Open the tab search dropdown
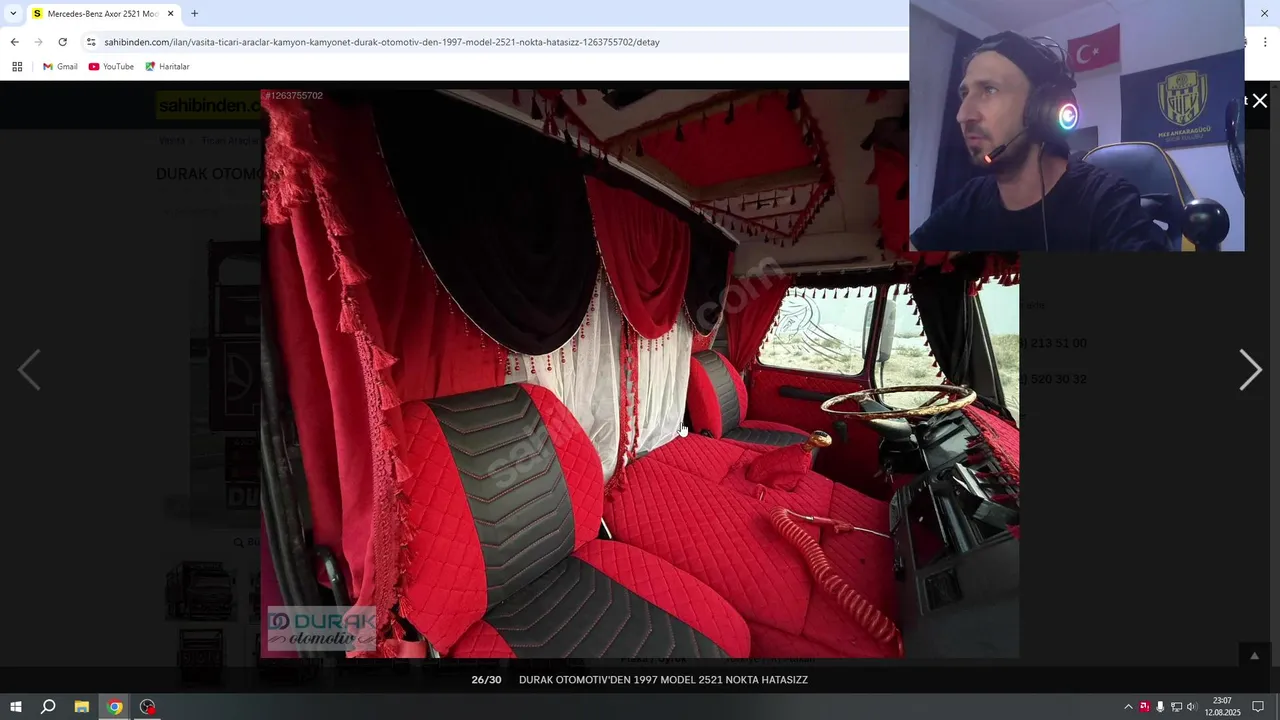 coord(13,14)
